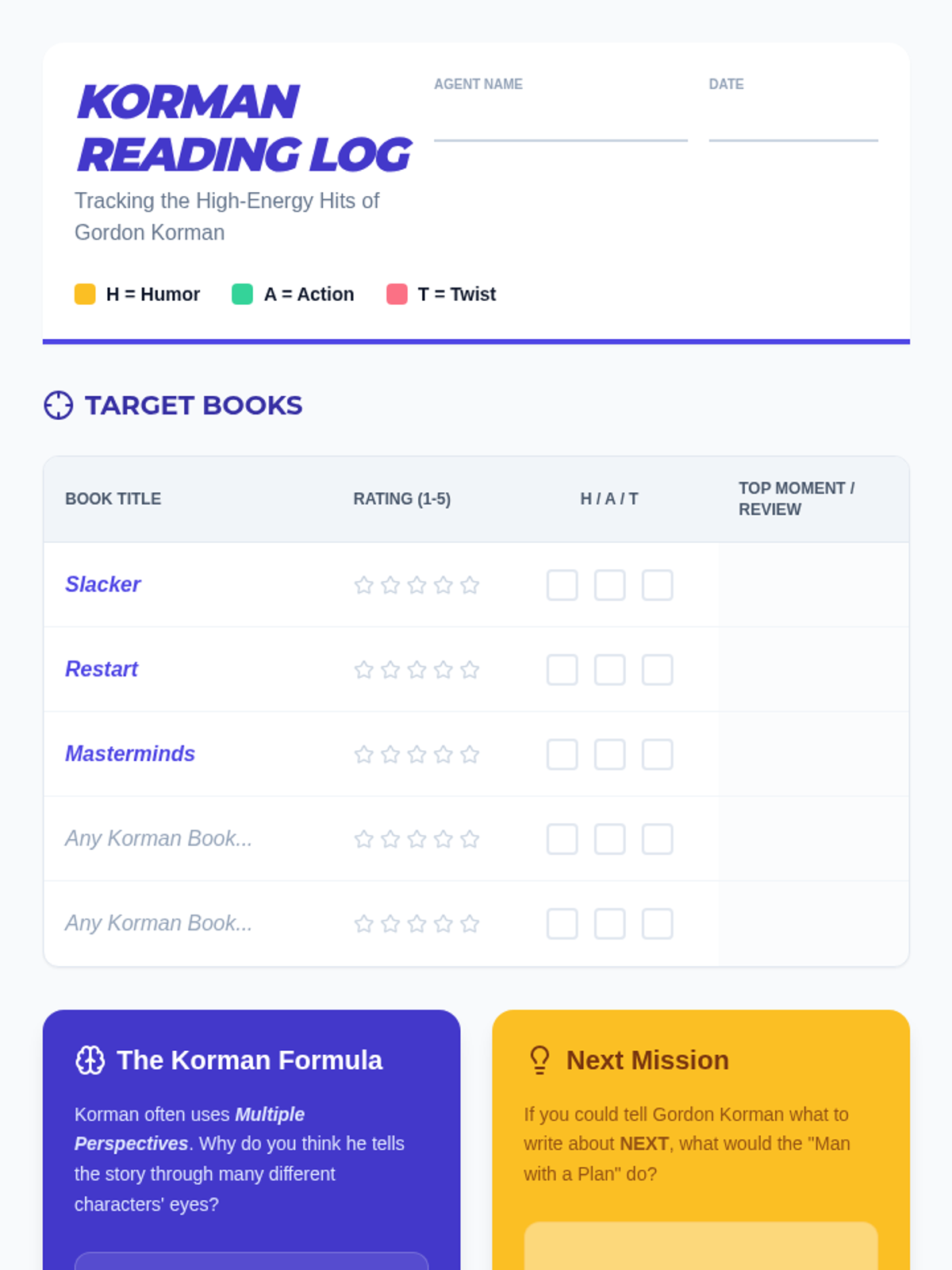Image resolution: width=952 pixels, height=1270 pixels.
Task: Open the Masterminds book title
Action: (130, 754)
